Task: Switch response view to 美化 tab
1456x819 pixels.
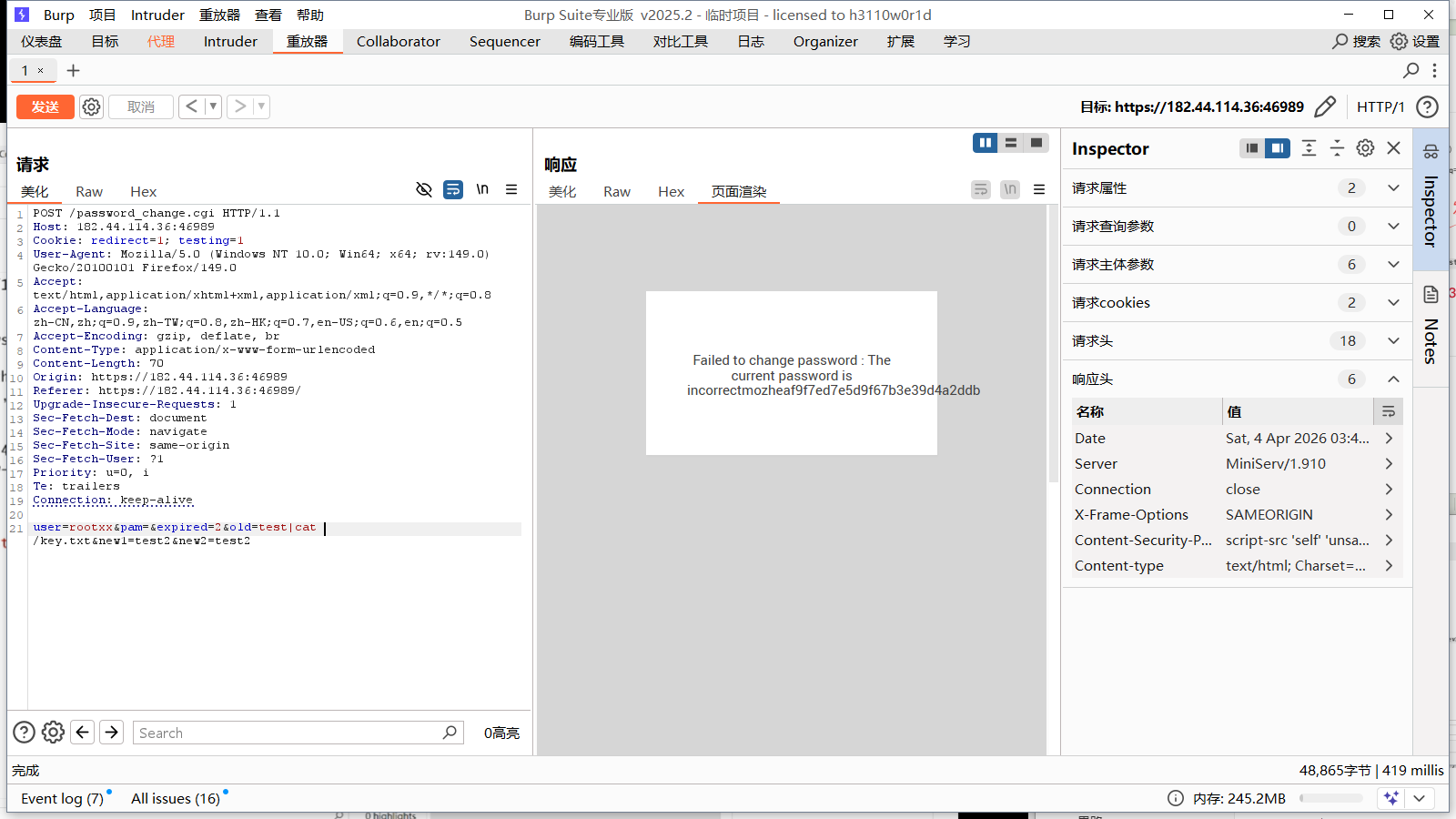Action: pyautogui.click(x=562, y=191)
